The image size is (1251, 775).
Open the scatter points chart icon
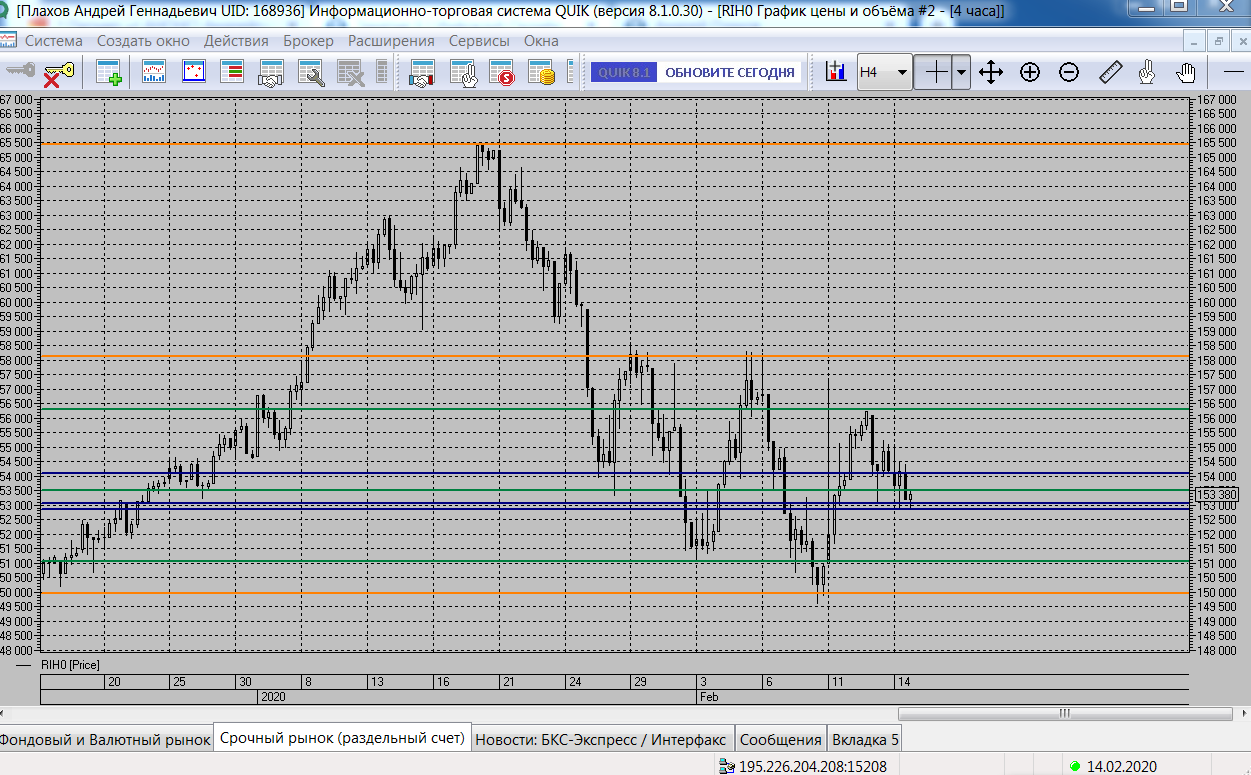pyautogui.click(x=193, y=72)
